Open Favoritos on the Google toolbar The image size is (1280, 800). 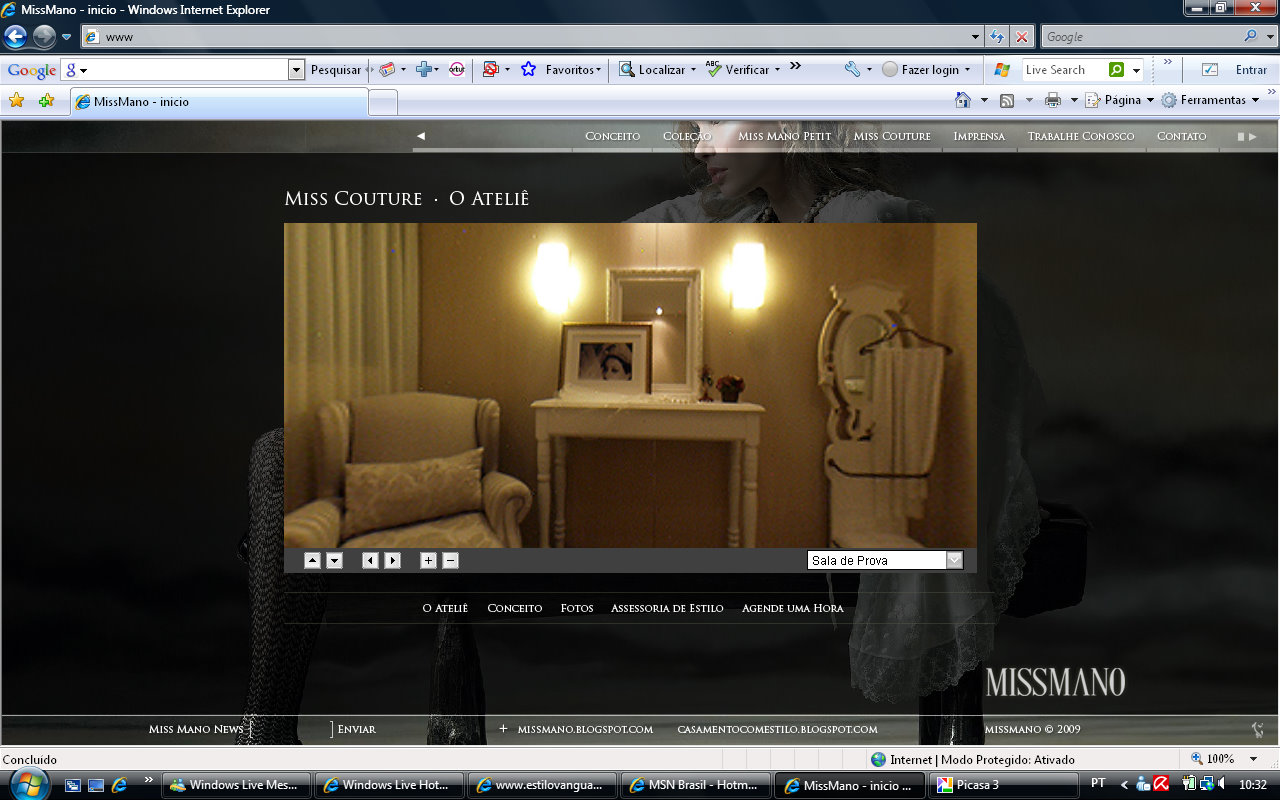[573, 70]
